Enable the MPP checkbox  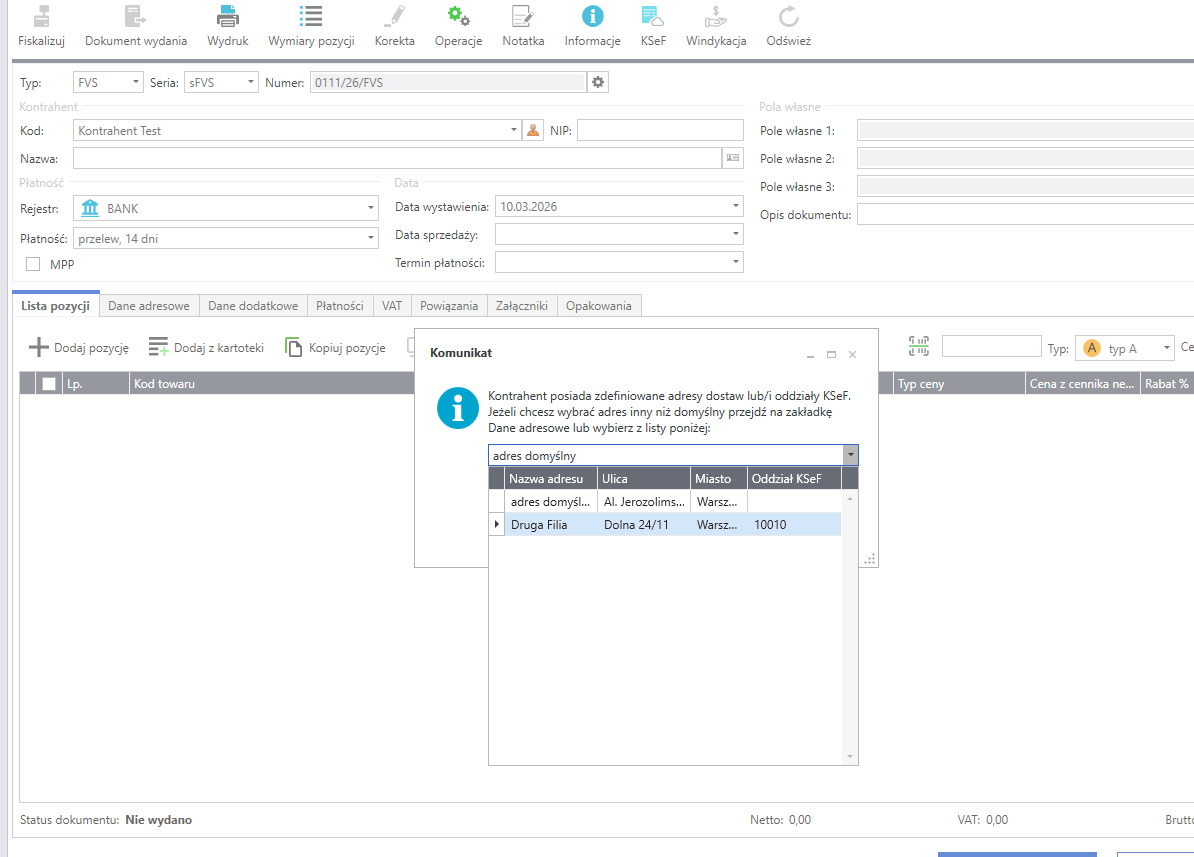tap(33, 264)
